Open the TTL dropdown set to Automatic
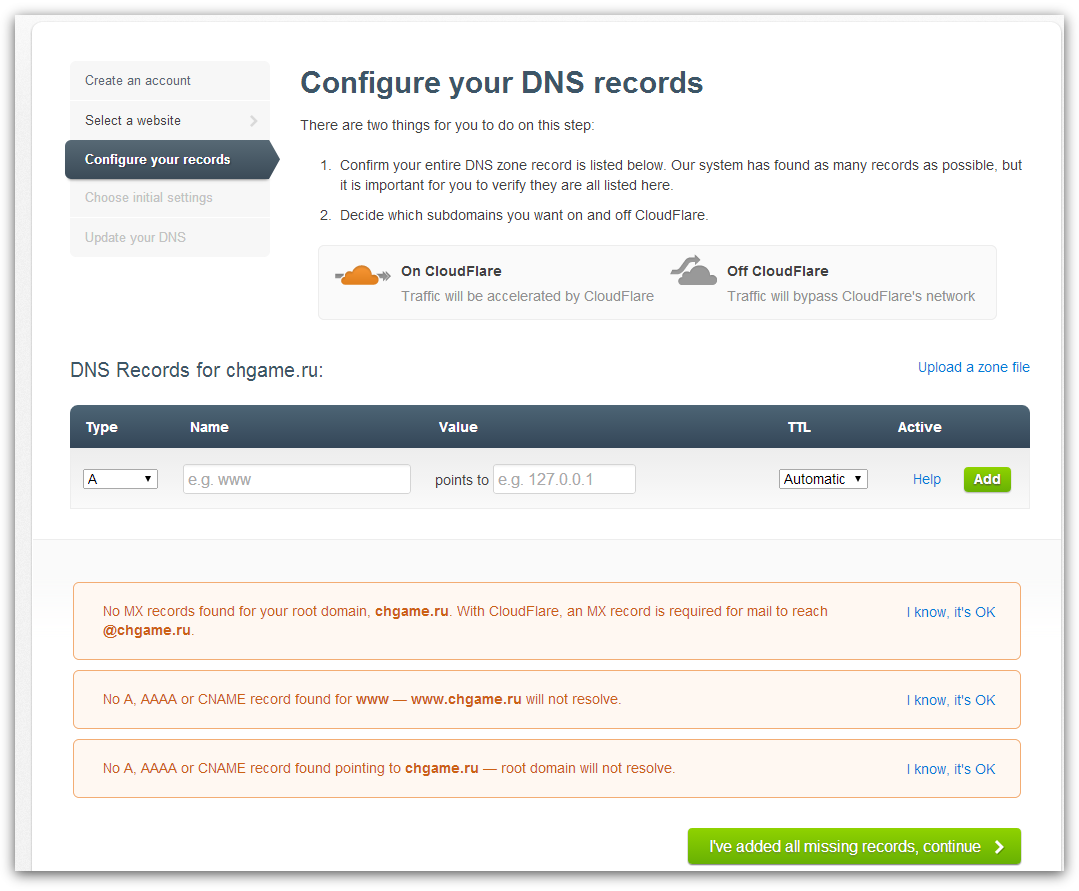The width and height of the screenshot is (1079, 891). tap(823, 479)
